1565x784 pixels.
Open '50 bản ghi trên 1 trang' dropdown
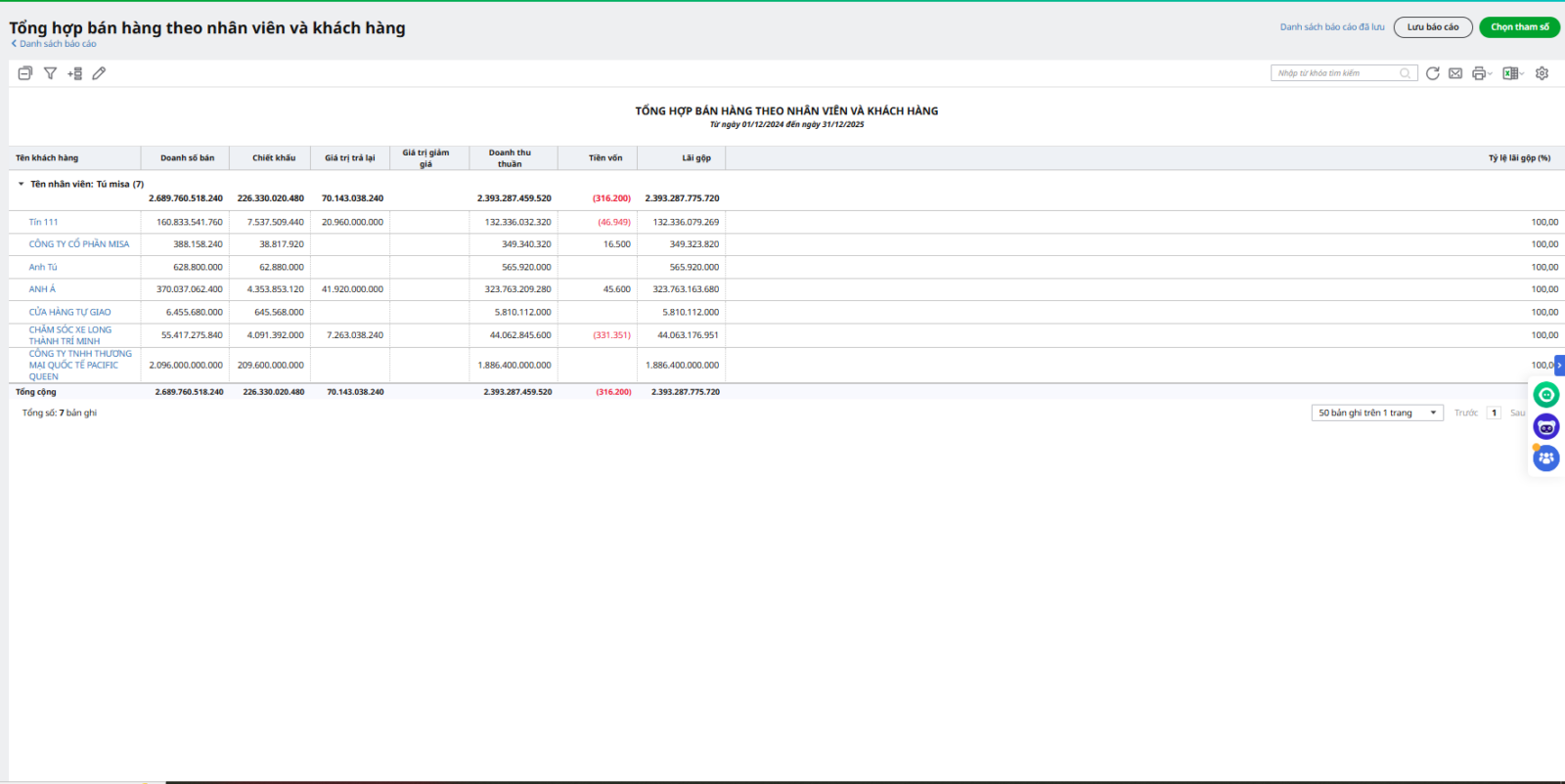click(x=1376, y=413)
